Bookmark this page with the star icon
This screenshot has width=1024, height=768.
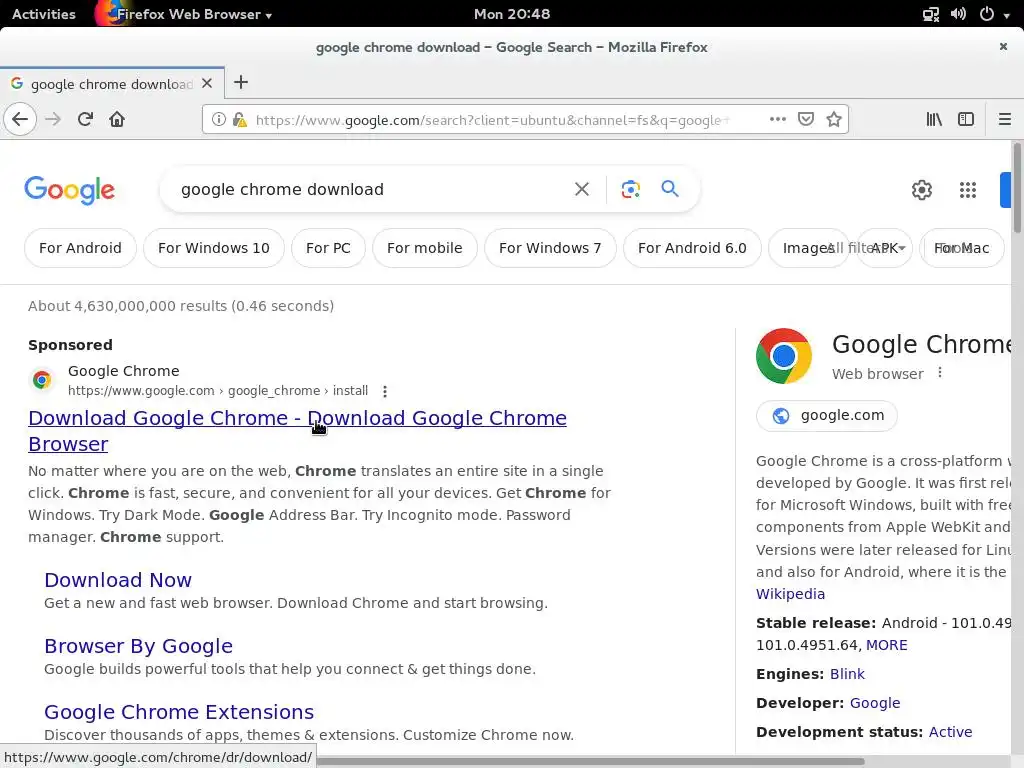pos(834,120)
